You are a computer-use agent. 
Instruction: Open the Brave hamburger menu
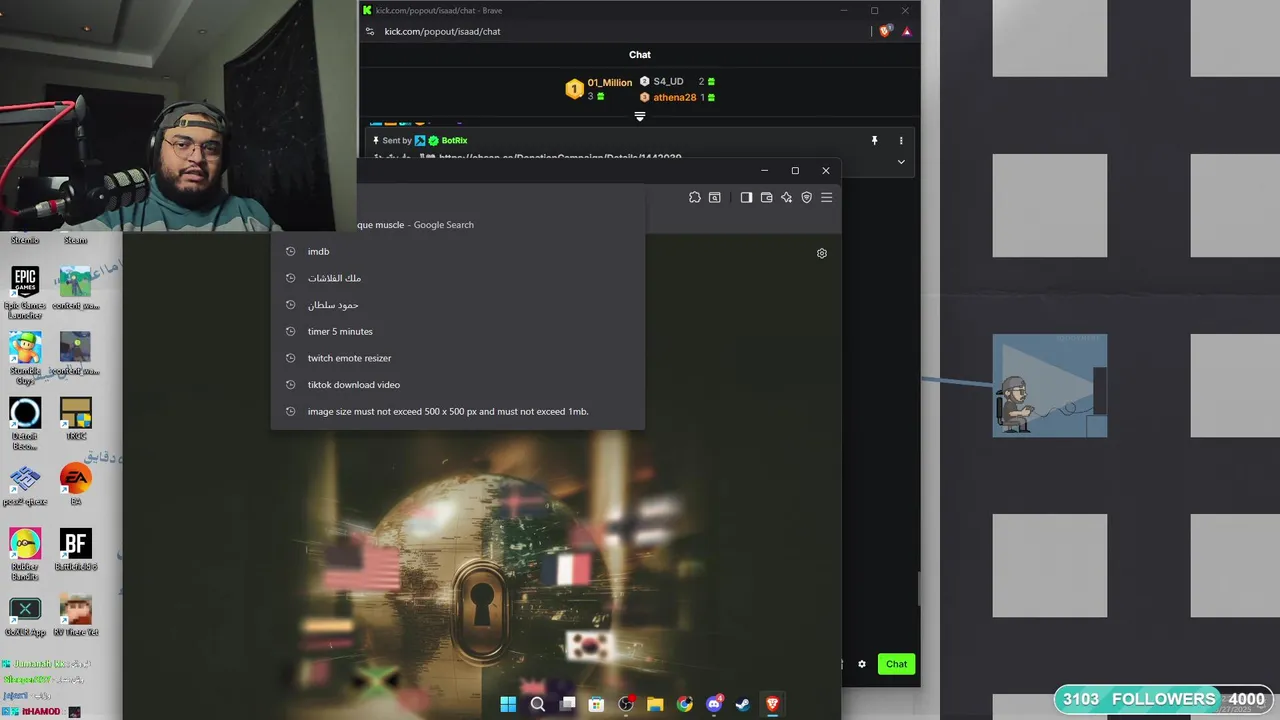click(826, 198)
